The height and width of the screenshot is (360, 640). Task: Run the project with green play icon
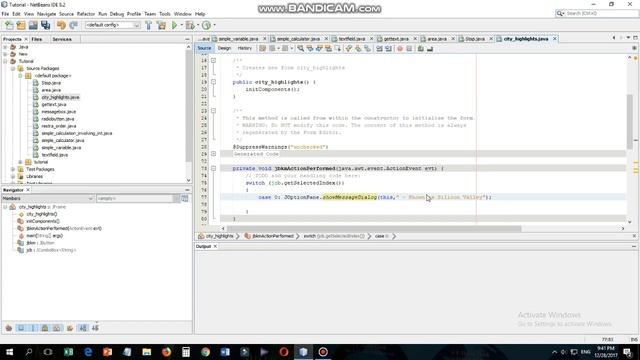[x=174, y=25]
